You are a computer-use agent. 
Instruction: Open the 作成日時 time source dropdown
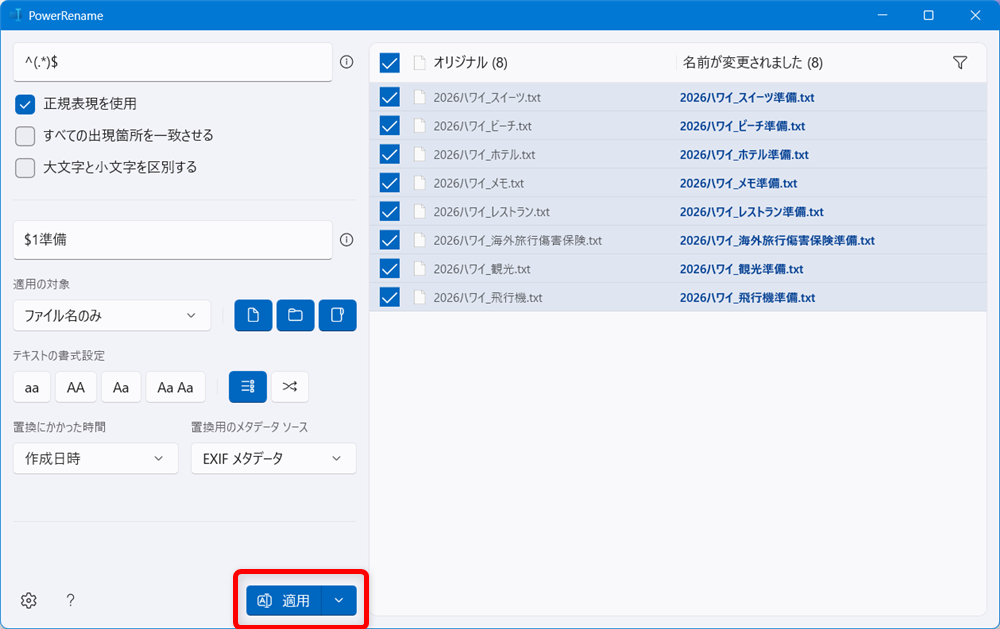(95, 458)
